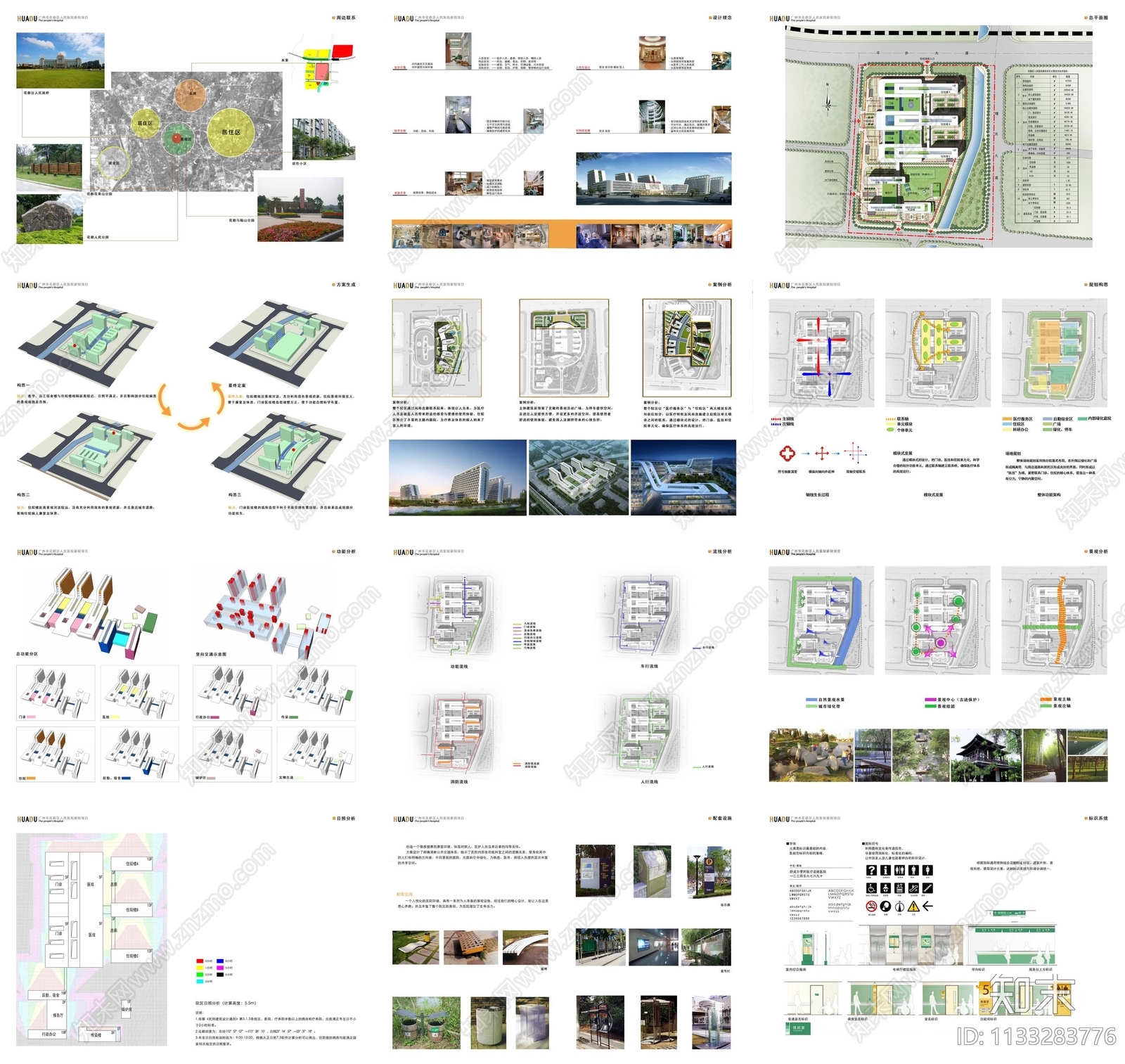Screen dimensions: 1125x1064
Task: Click the '整体功能架构' caption
Action: pyautogui.click(x=1049, y=494)
